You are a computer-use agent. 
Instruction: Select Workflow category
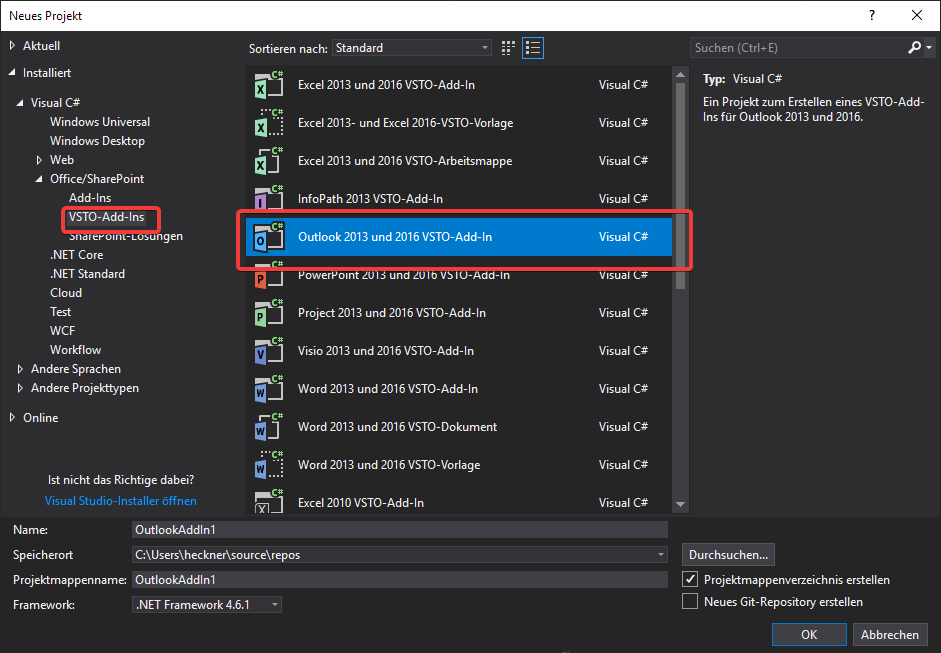point(75,350)
